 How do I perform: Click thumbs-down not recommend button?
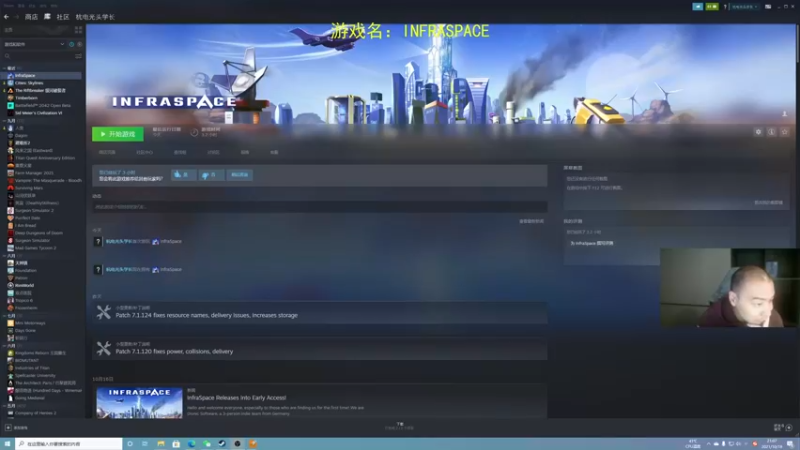[x=211, y=175]
